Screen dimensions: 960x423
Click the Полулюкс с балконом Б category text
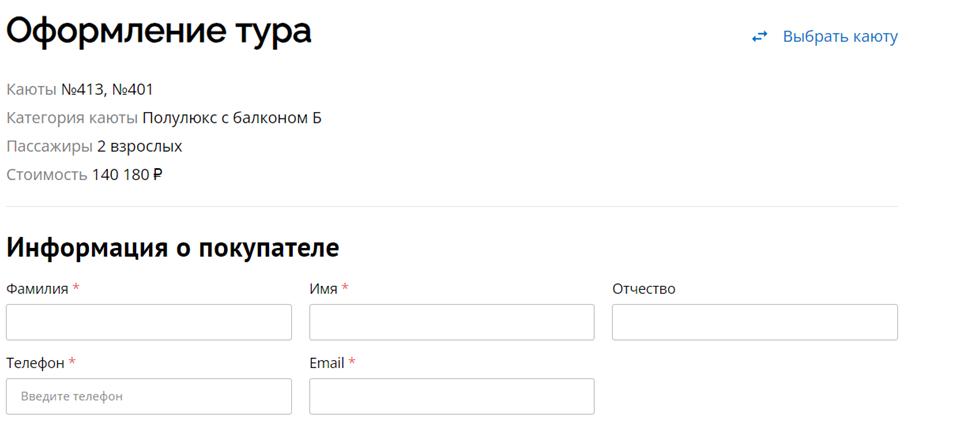(232, 118)
